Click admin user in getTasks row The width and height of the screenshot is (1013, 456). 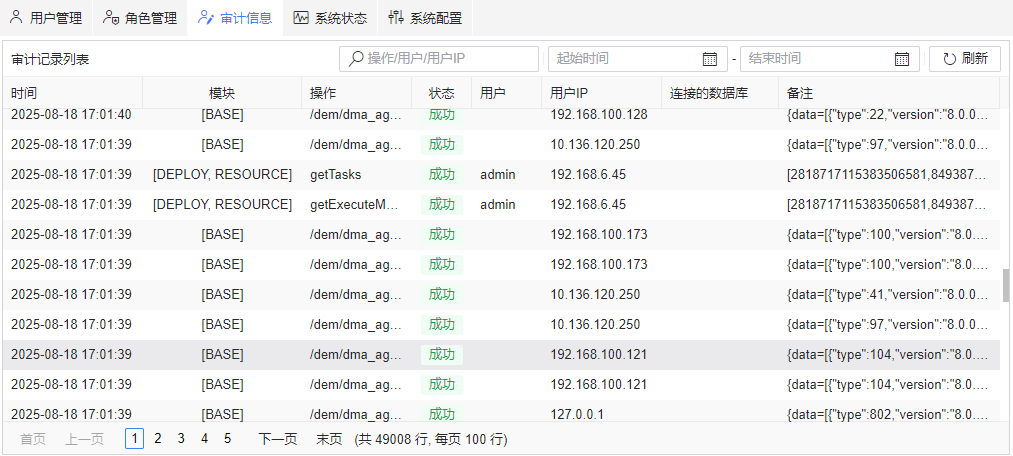click(497, 174)
